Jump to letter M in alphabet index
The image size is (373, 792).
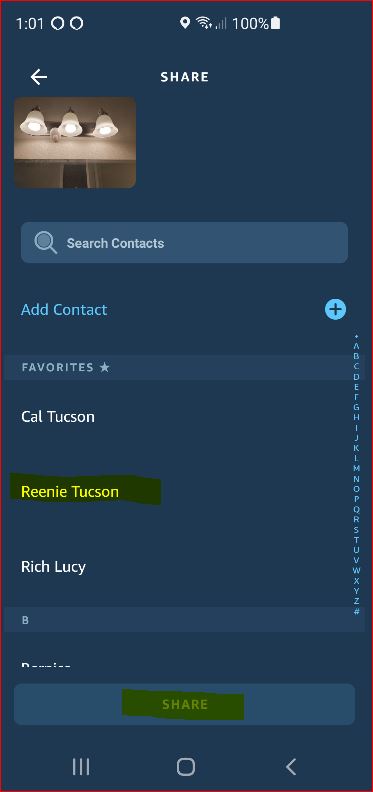tap(356, 468)
